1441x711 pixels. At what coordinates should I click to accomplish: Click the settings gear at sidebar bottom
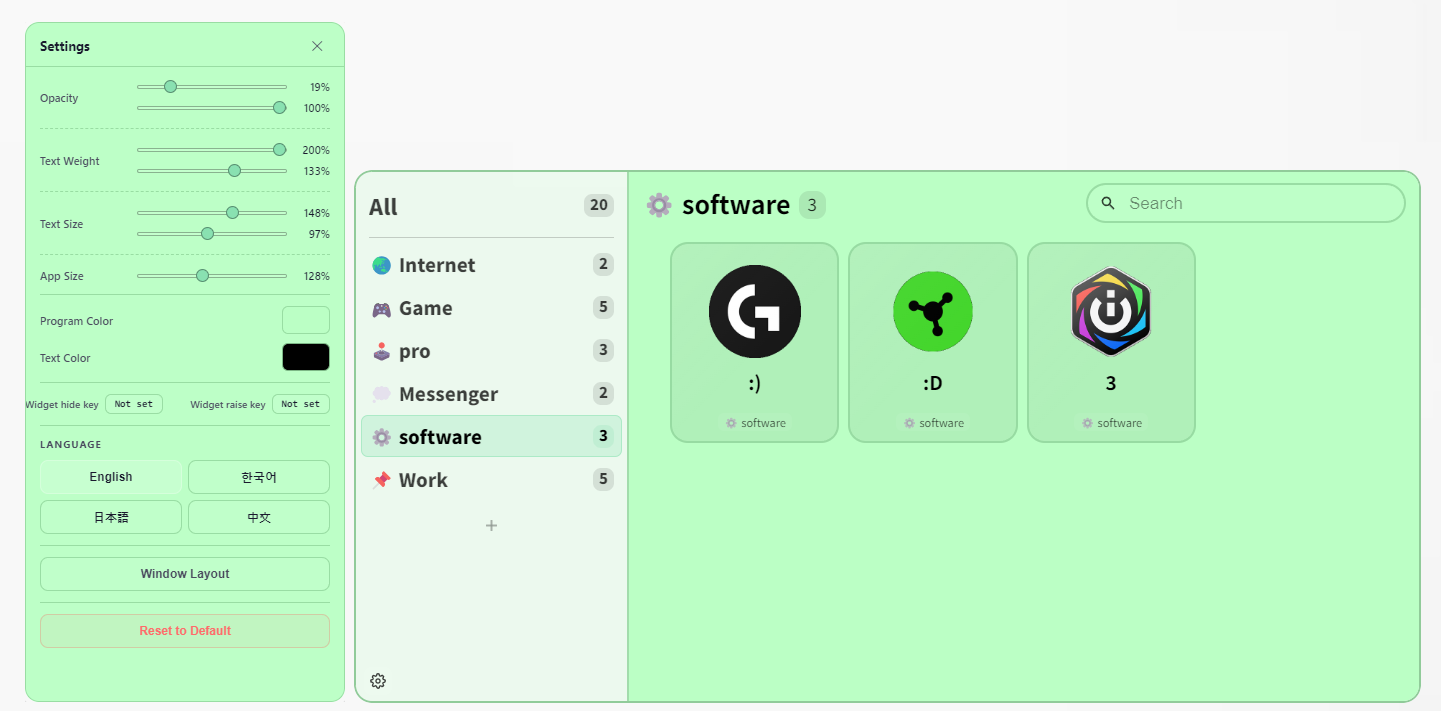[x=378, y=681]
